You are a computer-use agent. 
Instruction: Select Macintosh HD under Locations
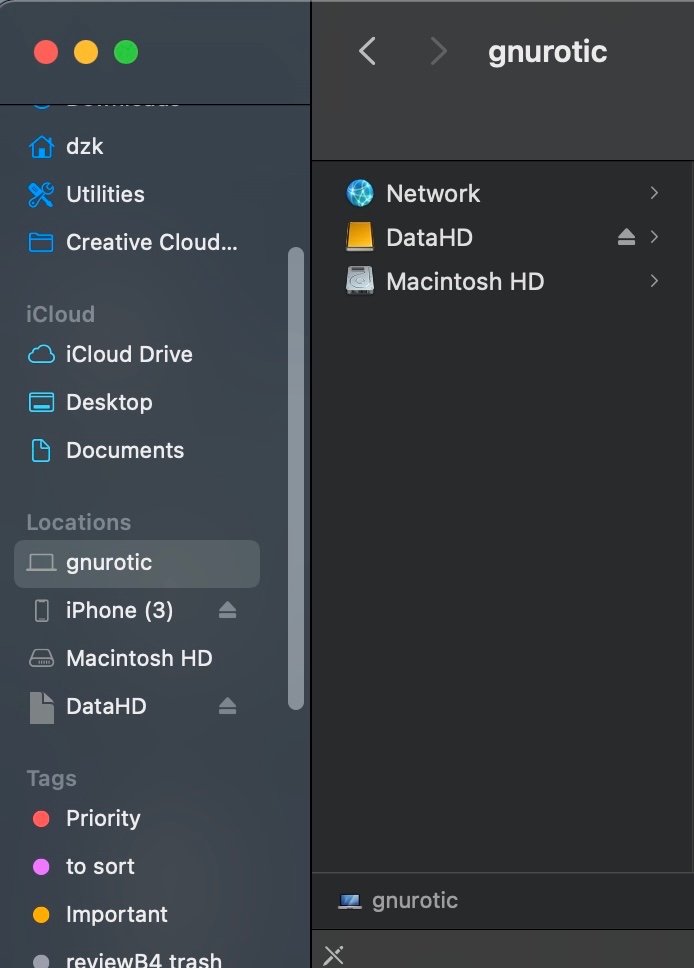138,658
